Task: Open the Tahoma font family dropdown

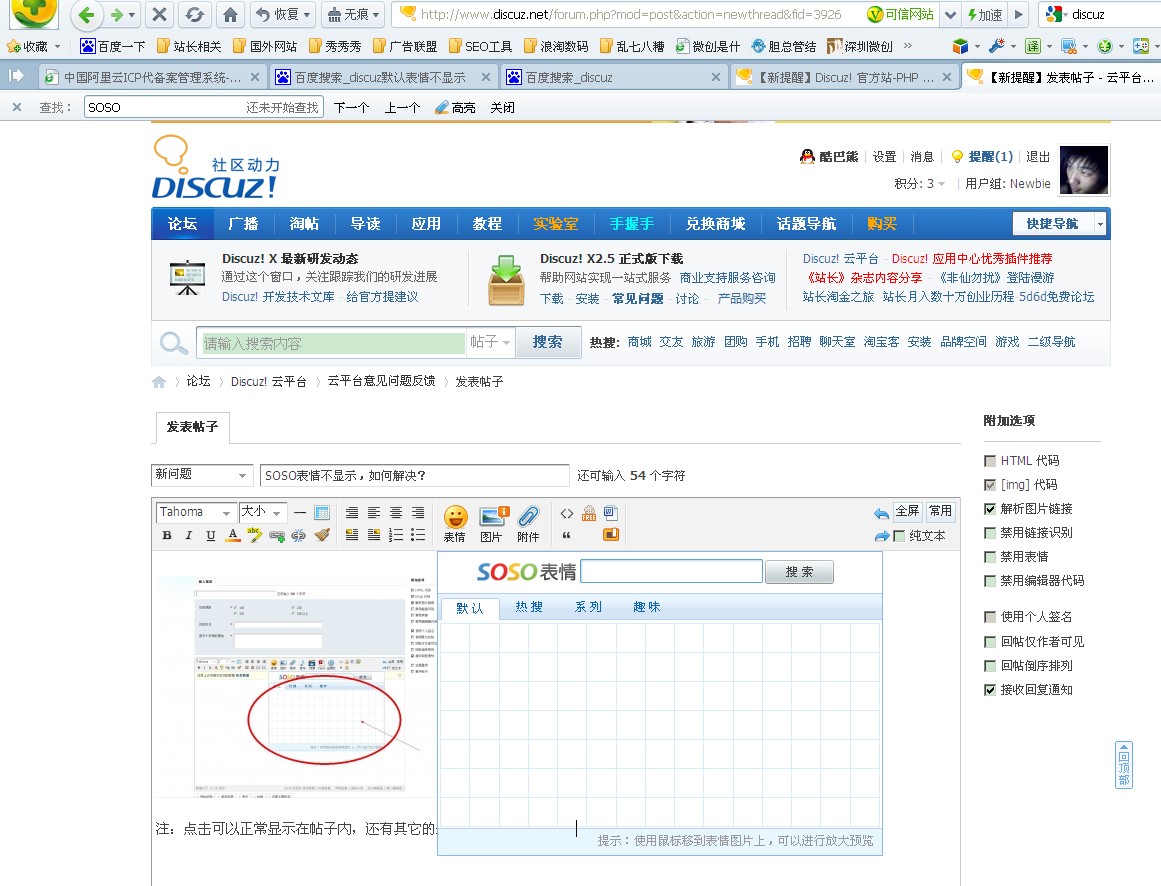Action: (195, 512)
